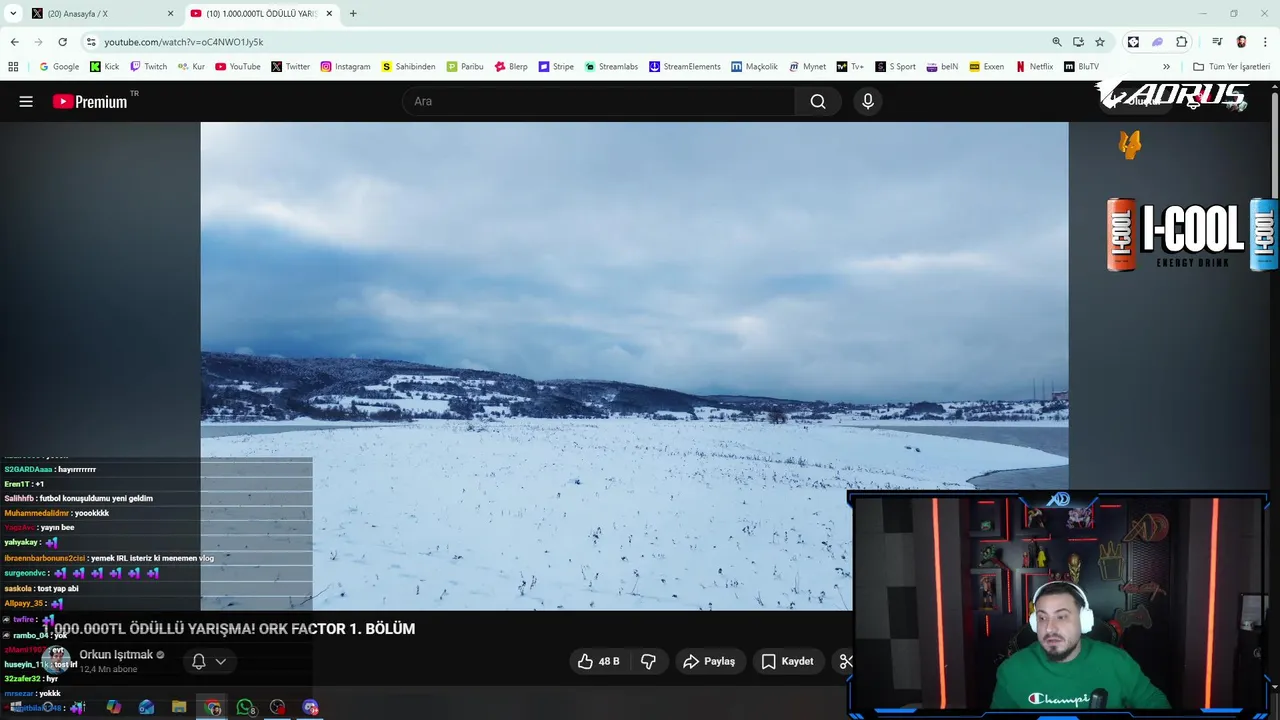Expand the tab search dropdown arrow
Viewport: 1280px width, 720px height.
[x=13, y=13]
